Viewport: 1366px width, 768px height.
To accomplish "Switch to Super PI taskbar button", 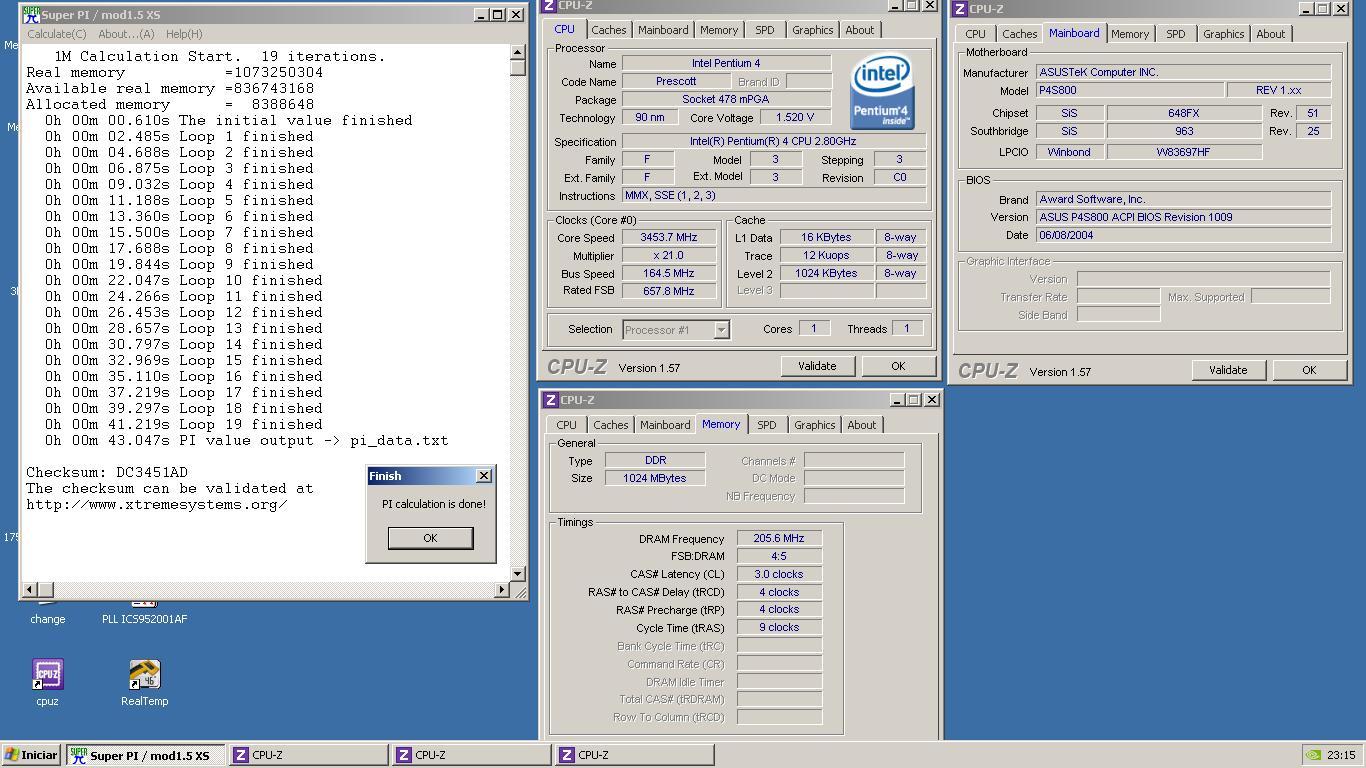I will (145, 755).
